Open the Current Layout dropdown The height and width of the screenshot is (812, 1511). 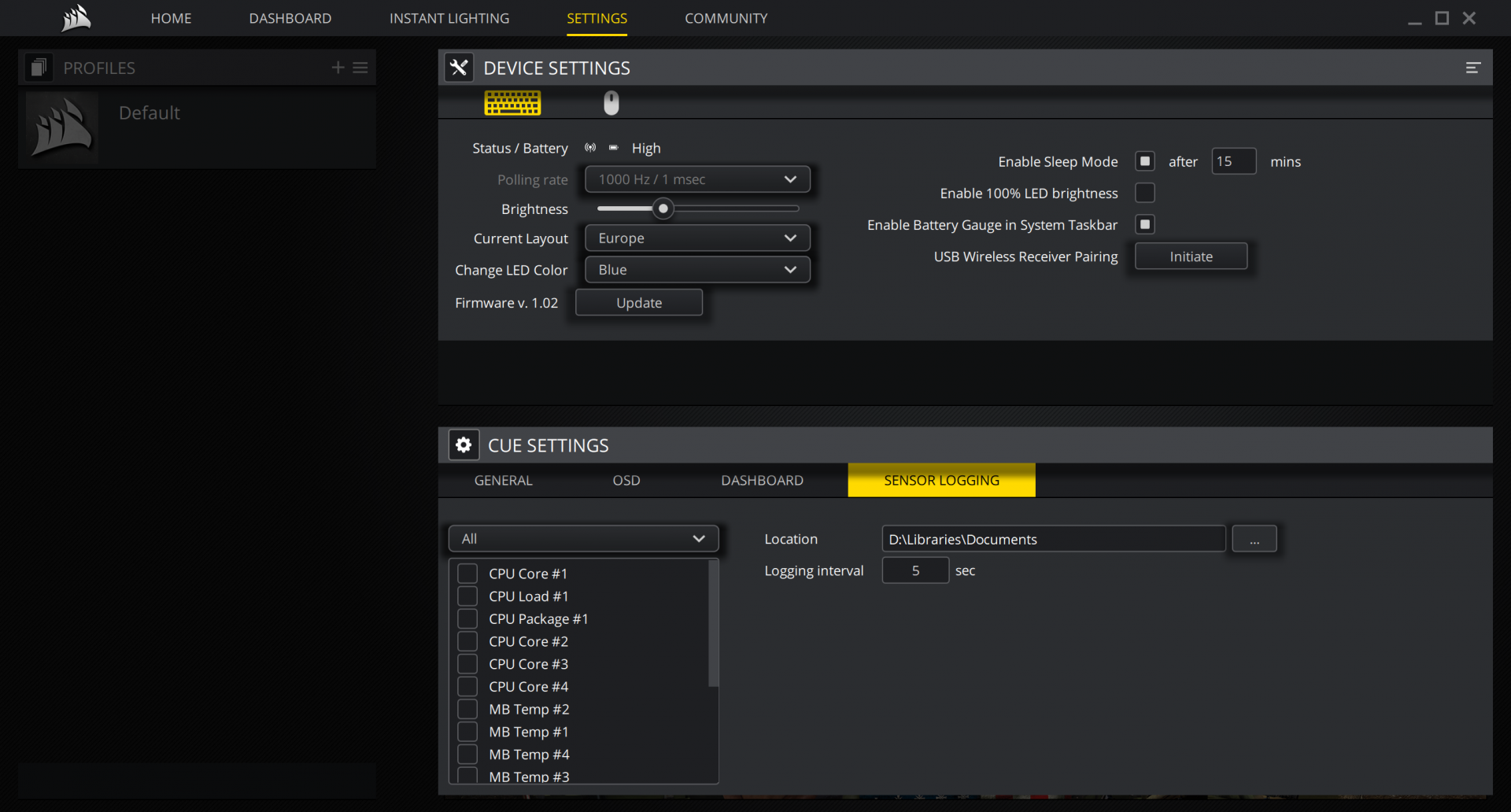(x=697, y=238)
